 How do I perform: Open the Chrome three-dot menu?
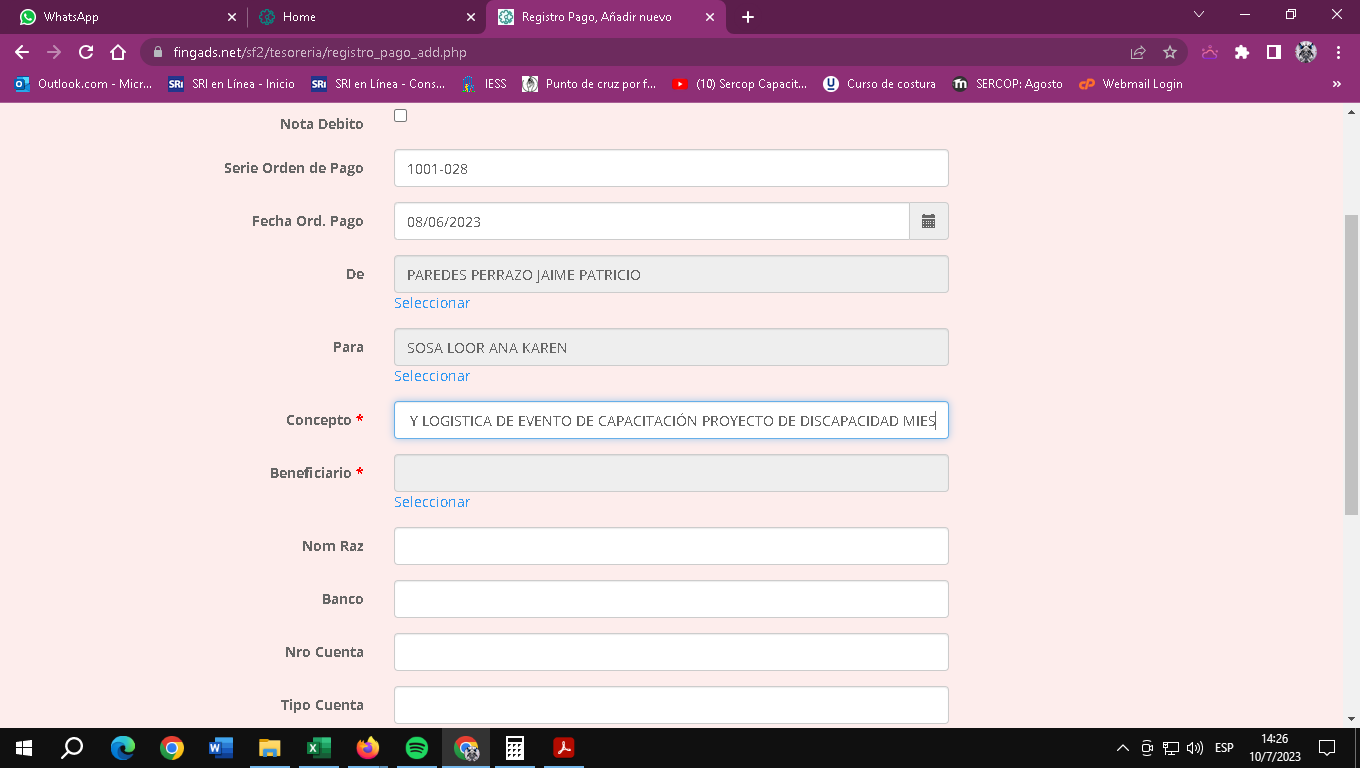1338,52
